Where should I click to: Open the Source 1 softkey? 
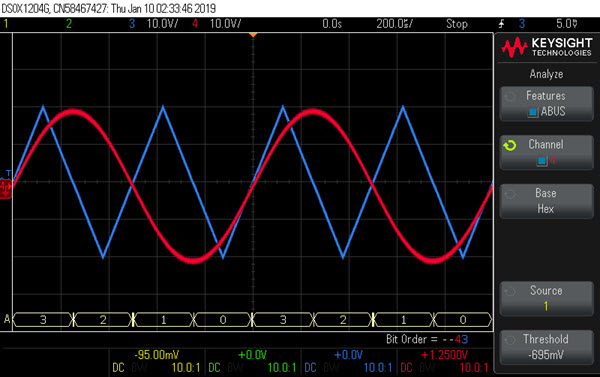[546, 298]
